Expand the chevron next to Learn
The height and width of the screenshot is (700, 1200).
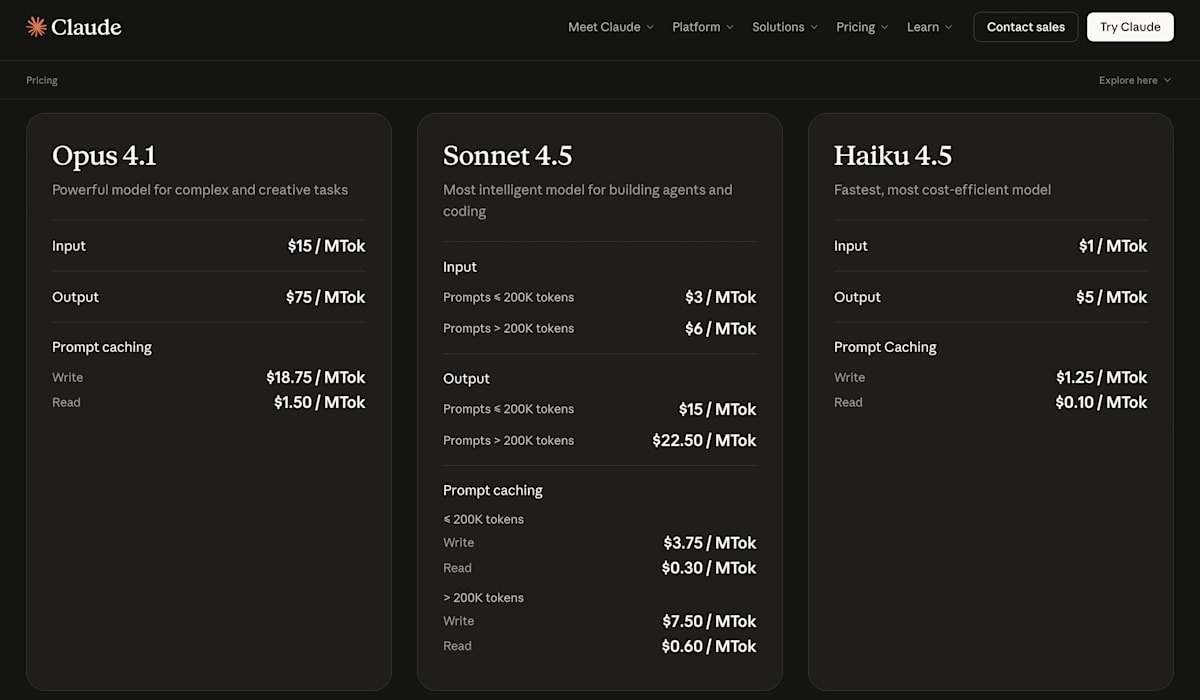tap(949, 27)
